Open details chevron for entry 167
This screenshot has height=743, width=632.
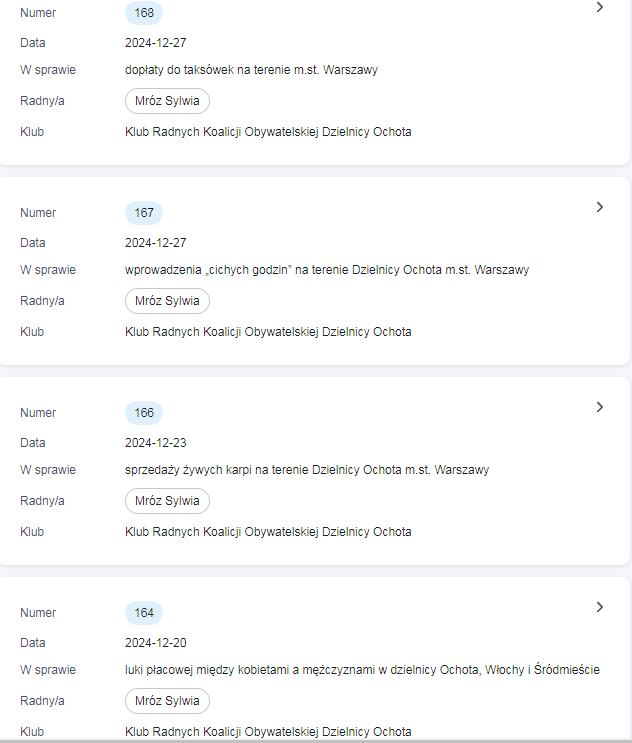[x=600, y=207]
